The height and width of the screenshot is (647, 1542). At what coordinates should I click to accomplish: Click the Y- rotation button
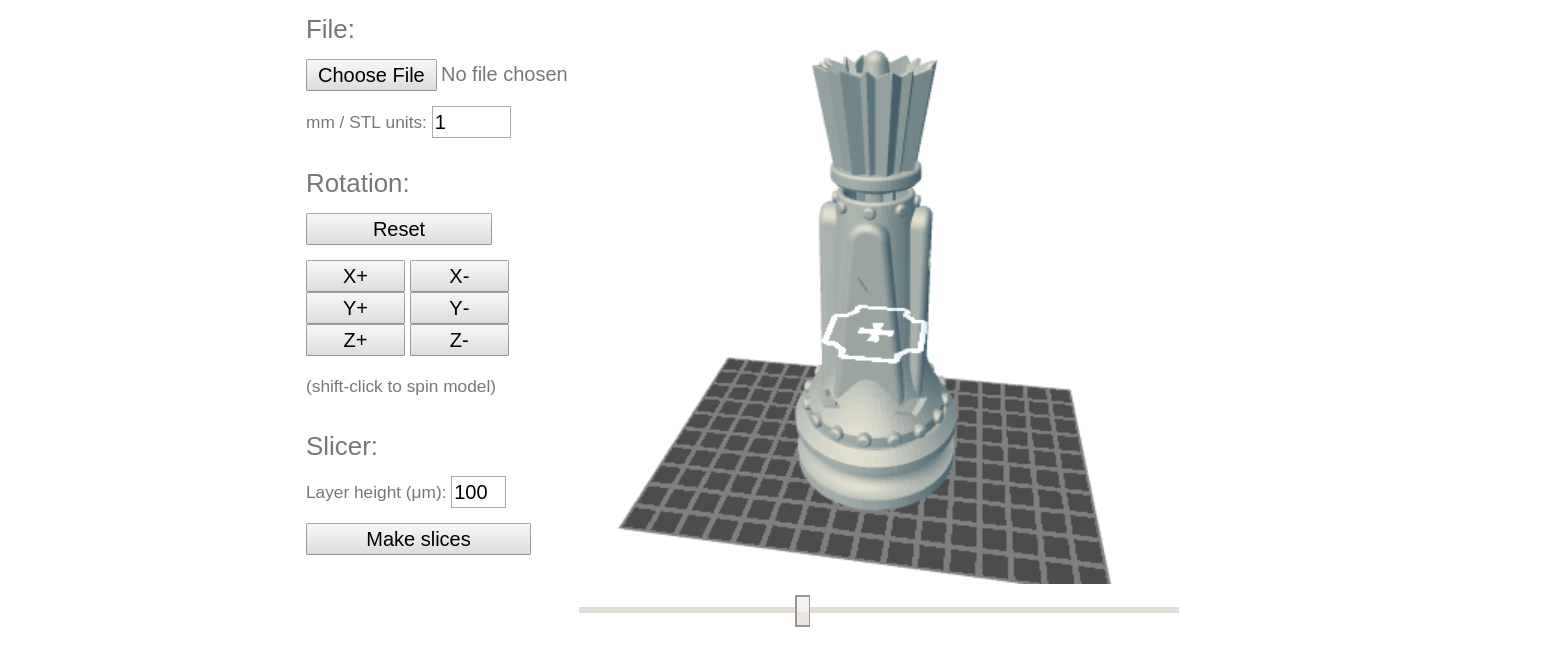(459, 308)
